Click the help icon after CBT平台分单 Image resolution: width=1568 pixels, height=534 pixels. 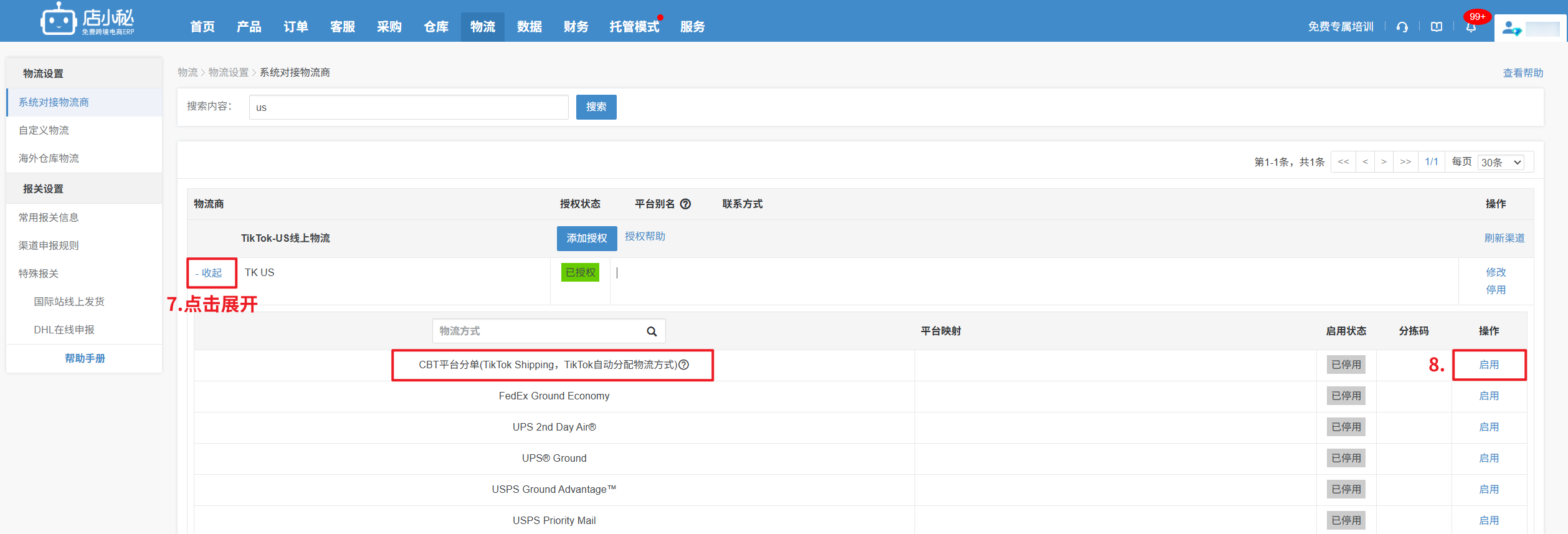click(x=684, y=365)
